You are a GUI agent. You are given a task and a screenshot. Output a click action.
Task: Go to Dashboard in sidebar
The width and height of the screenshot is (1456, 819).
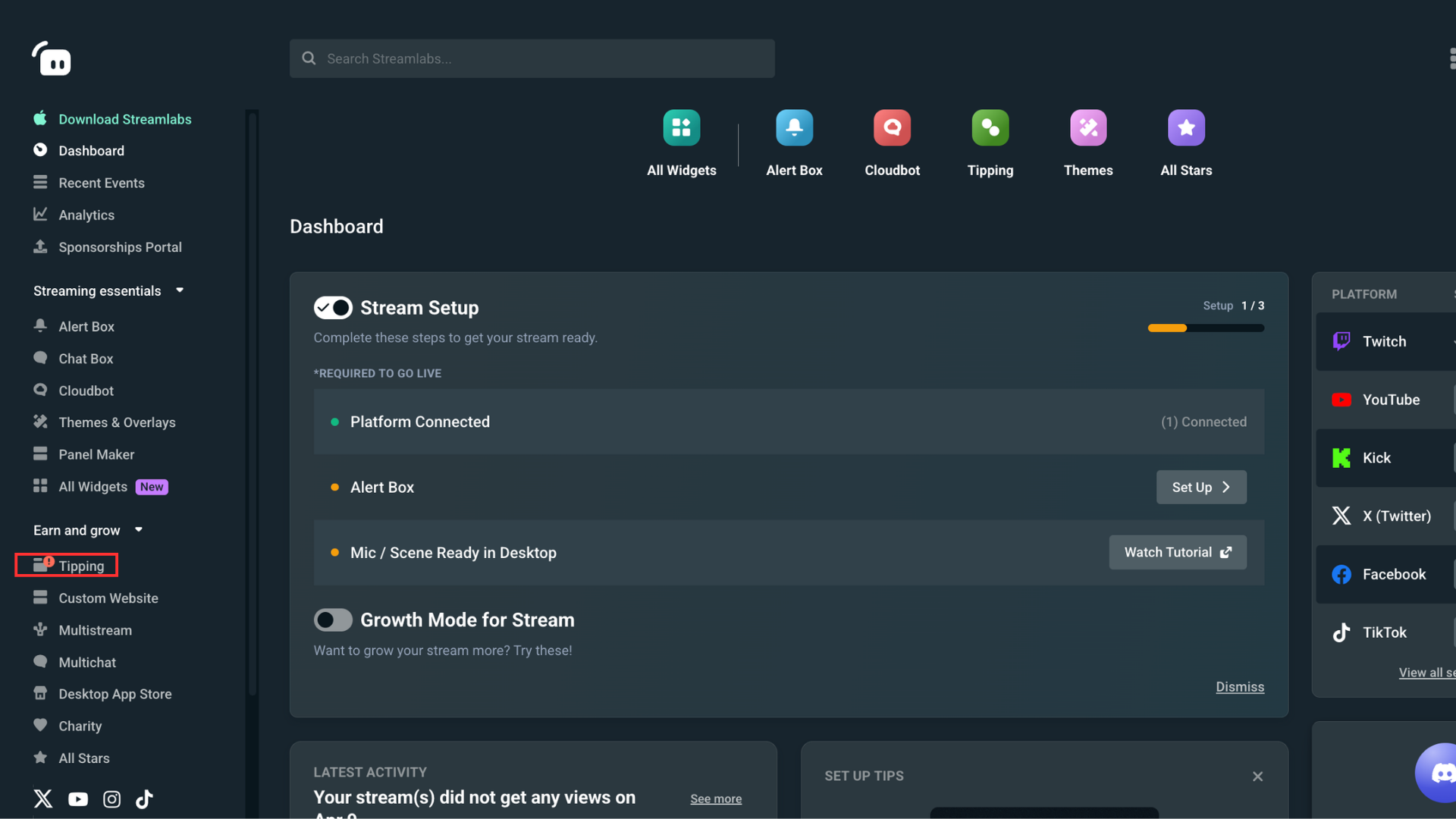(x=79, y=151)
